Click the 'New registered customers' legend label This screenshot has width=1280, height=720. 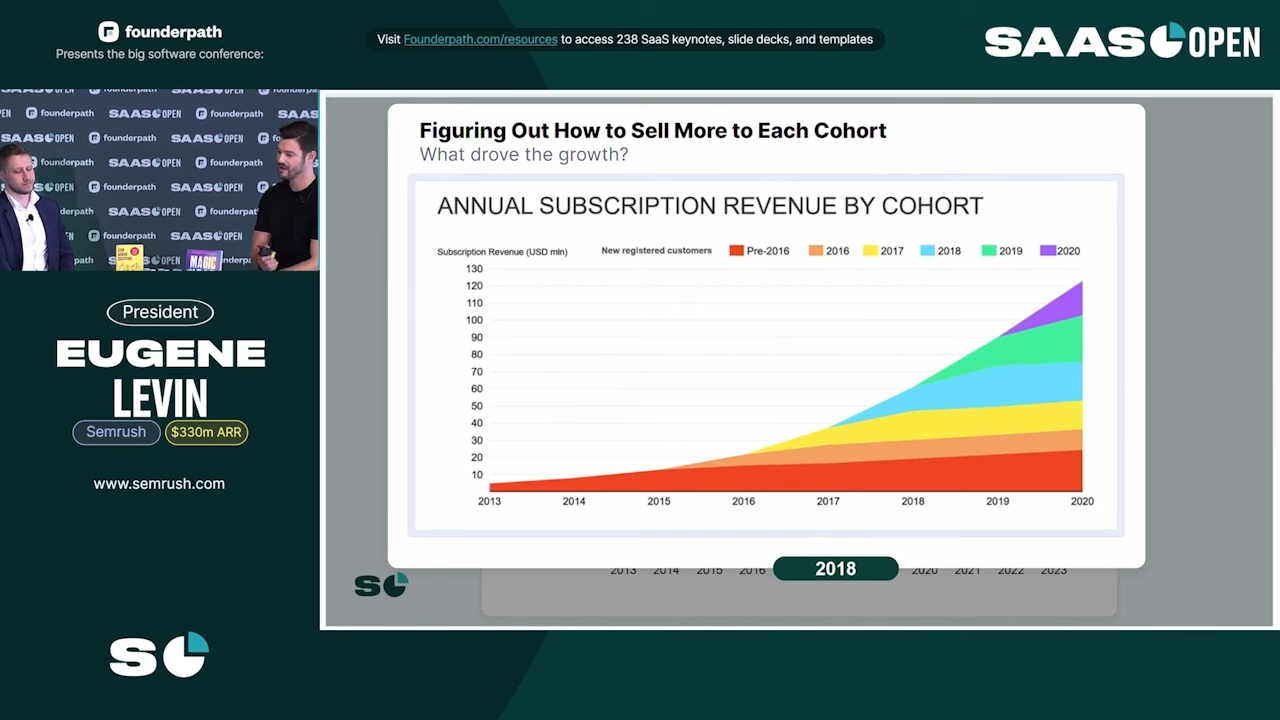click(x=656, y=251)
